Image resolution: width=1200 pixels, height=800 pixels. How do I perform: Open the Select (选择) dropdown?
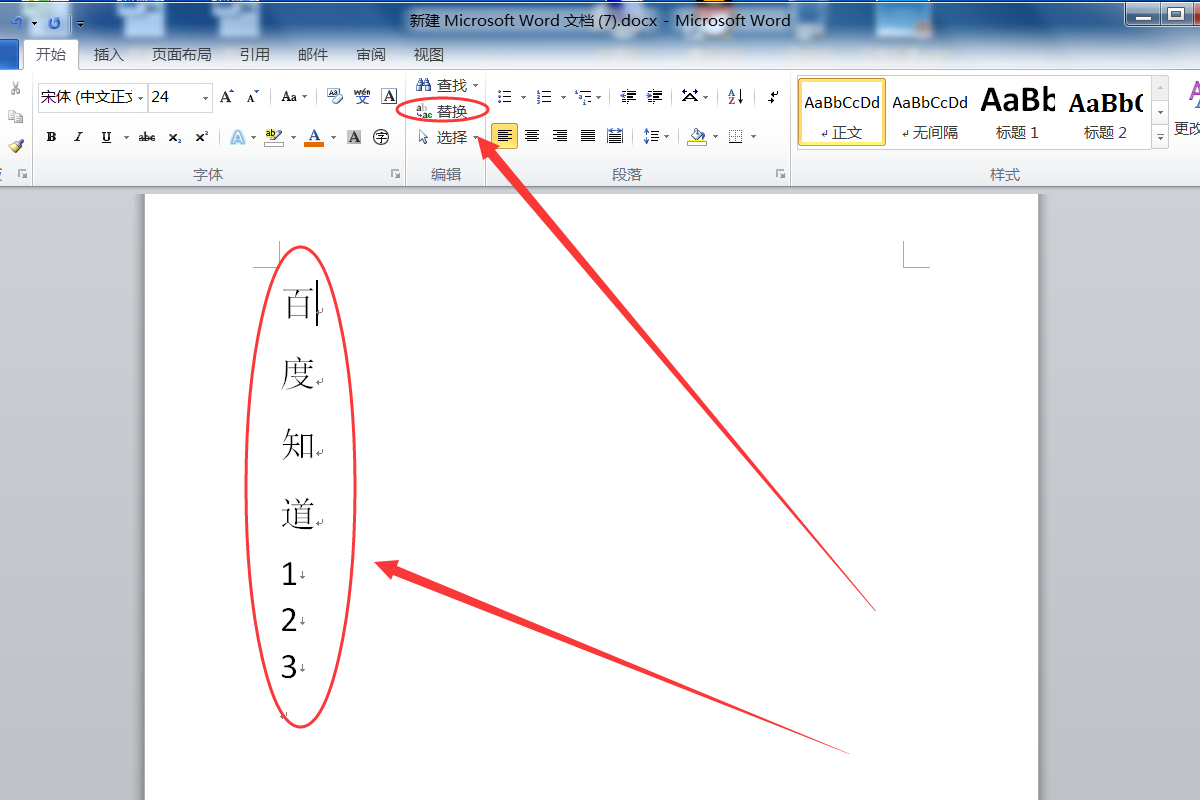pos(447,137)
